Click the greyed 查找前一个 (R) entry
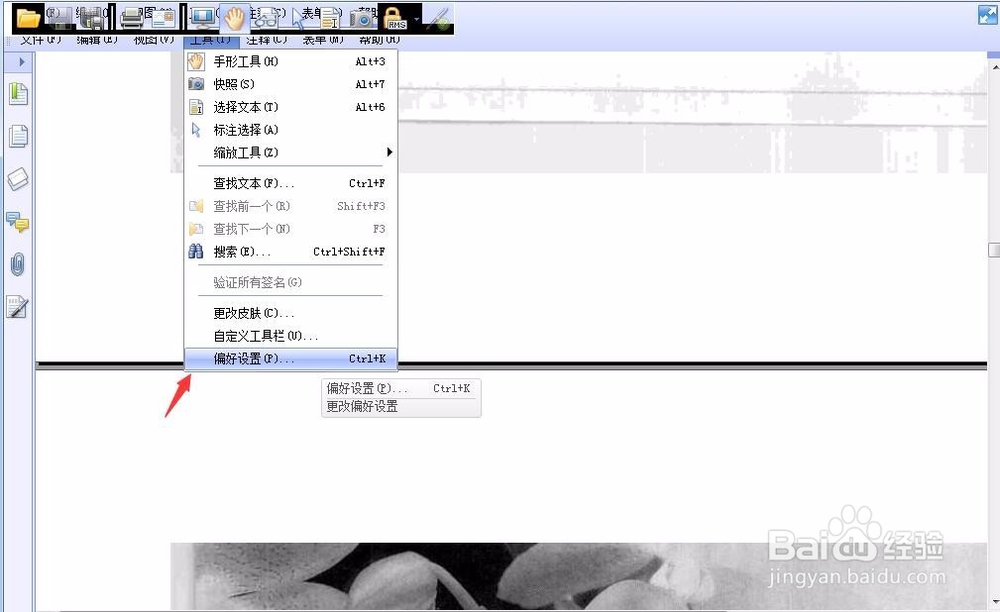 click(x=291, y=206)
